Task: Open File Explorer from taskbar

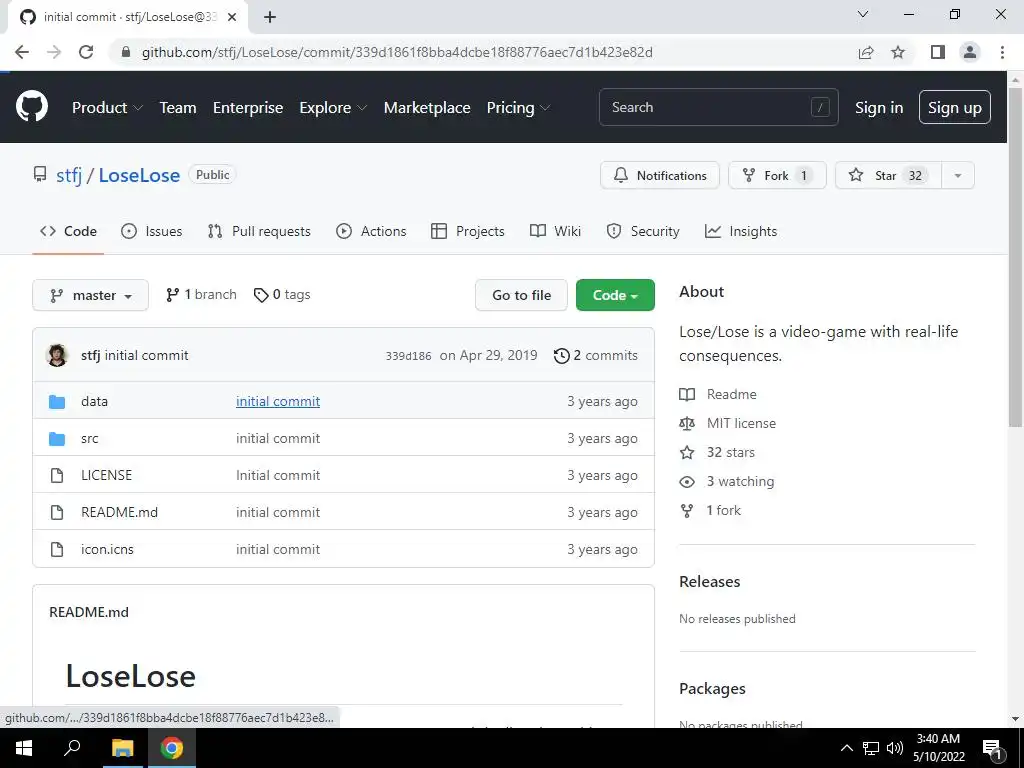Action: (122, 748)
